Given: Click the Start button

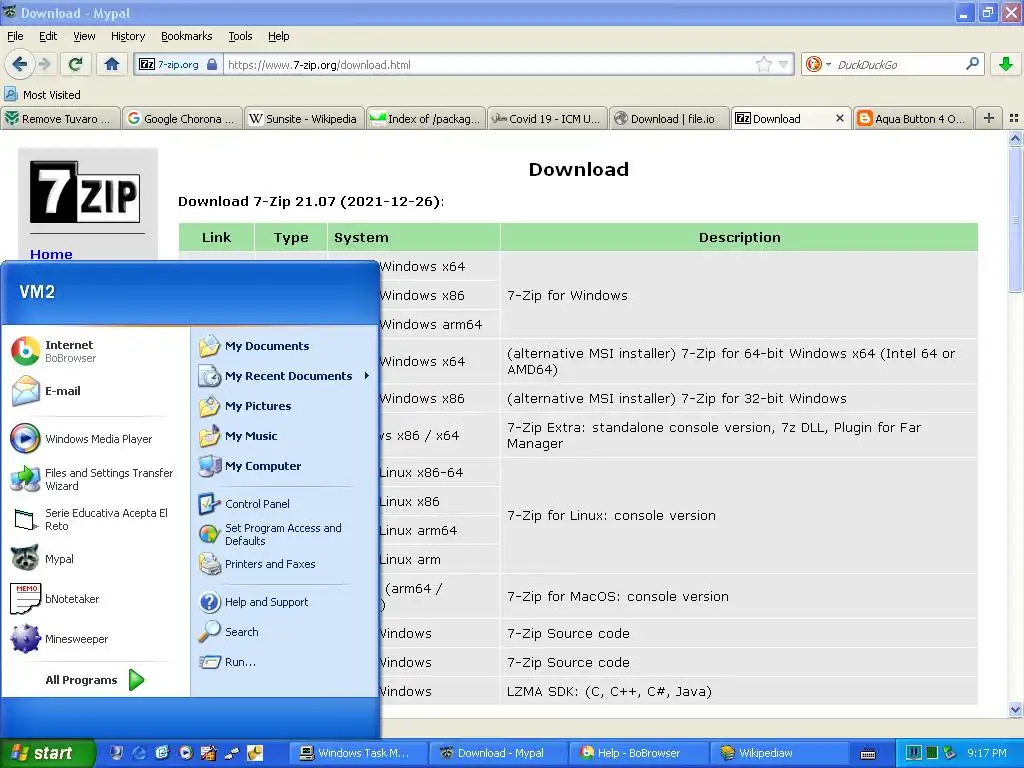Looking at the screenshot, I should [x=47, y=753].
